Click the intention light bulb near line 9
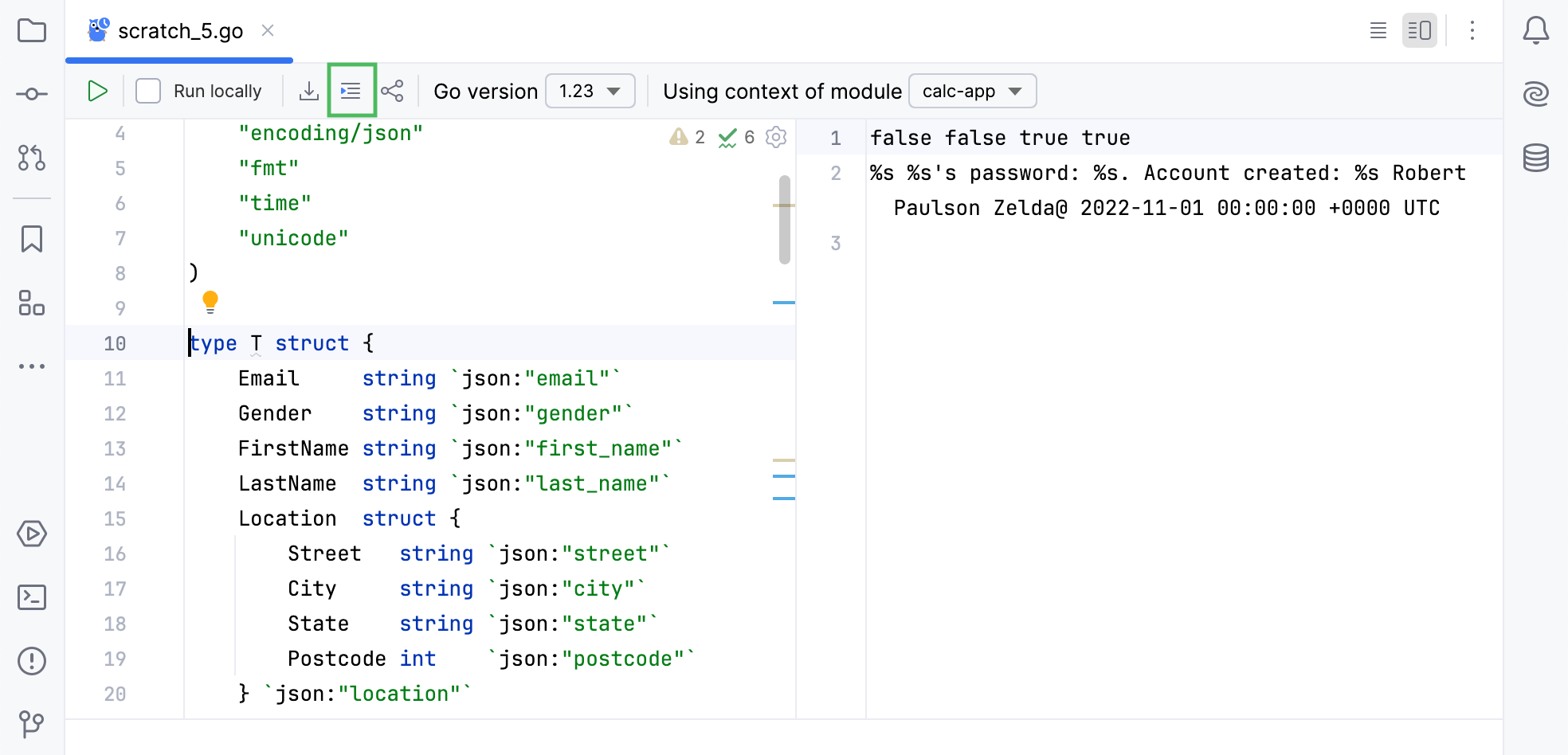Image resolution: width=1568 pixels, height=755 pixels. click(210, 301)
